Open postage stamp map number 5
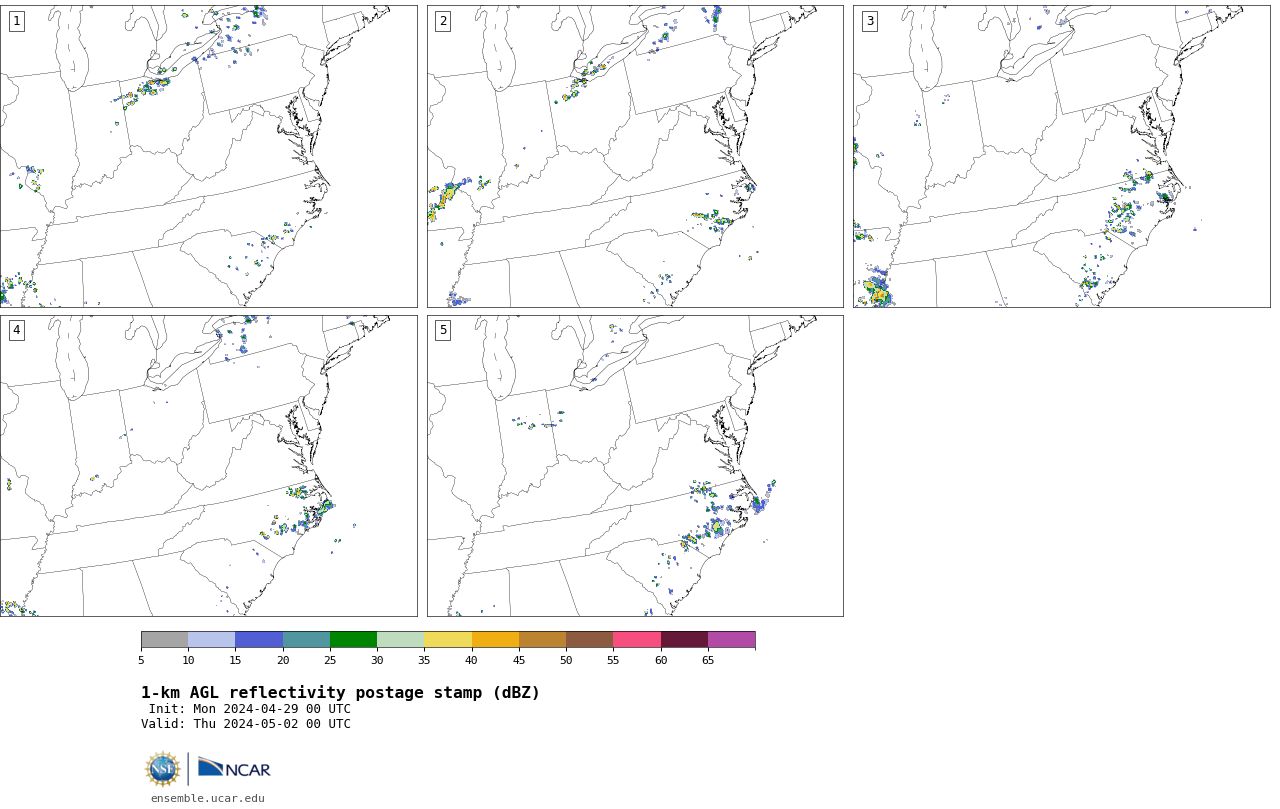 tap(635, 466)
